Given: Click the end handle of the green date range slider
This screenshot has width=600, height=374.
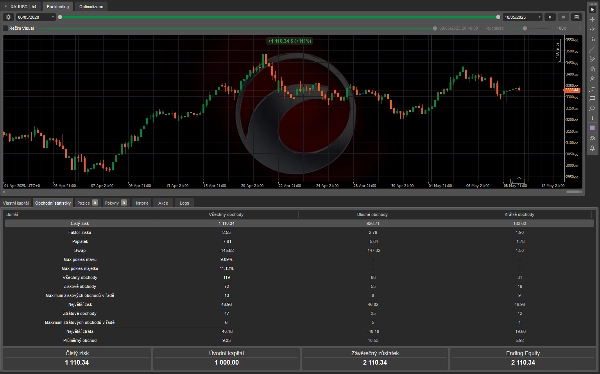Looking at the screenshot, I should pyautogui.click(x=498, y=17).
